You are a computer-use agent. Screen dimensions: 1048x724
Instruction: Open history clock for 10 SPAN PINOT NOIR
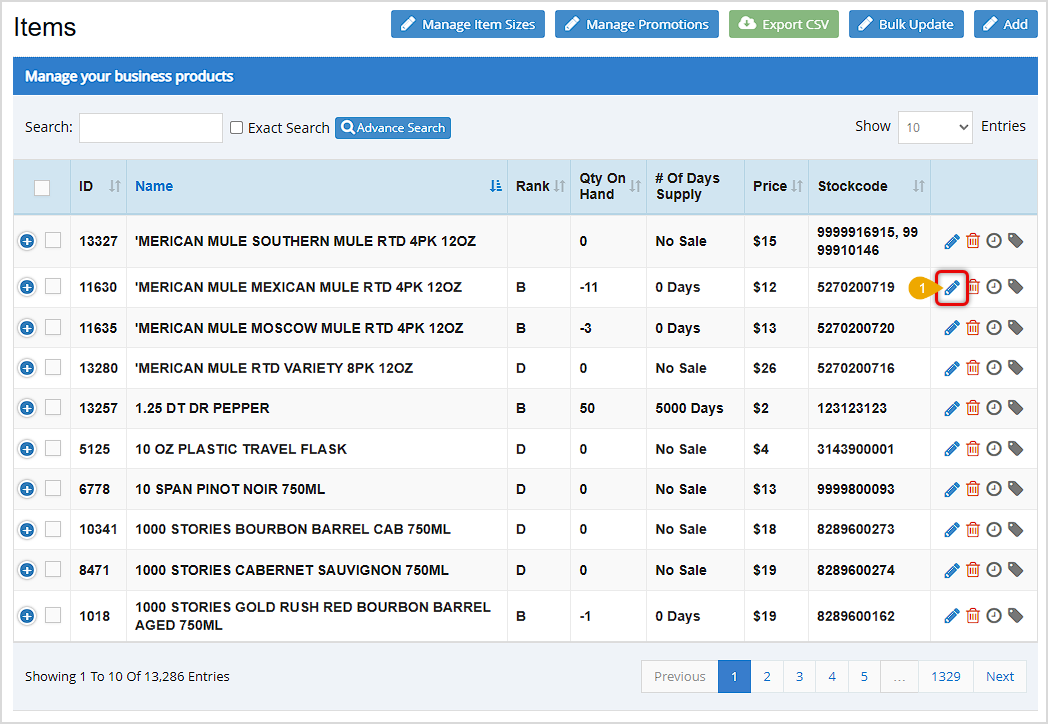pos(994,489)
